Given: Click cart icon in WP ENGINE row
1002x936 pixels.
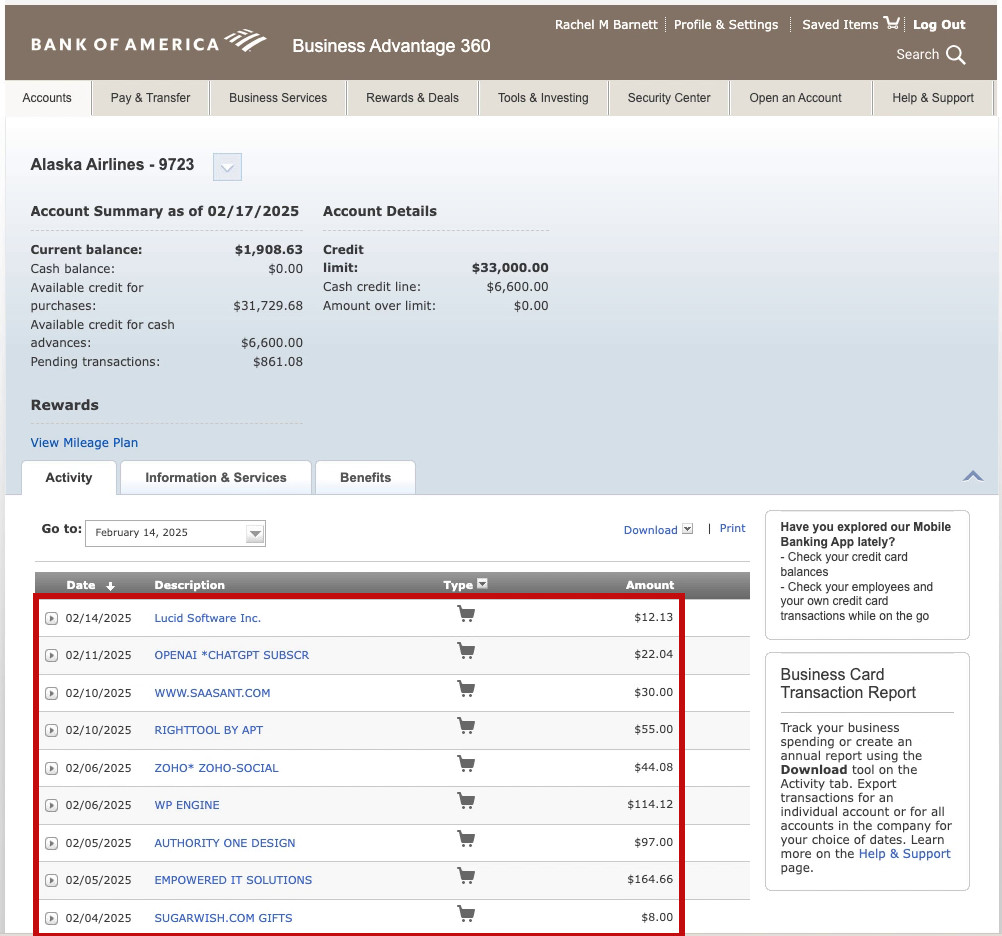Looking at the screenshot, I should 466,801.
